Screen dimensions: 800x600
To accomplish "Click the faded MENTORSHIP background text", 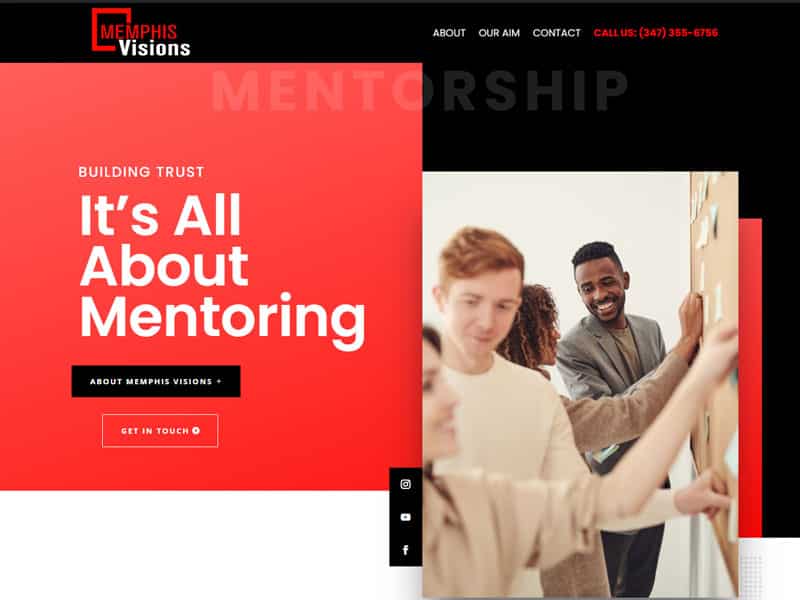I will 419,91.
